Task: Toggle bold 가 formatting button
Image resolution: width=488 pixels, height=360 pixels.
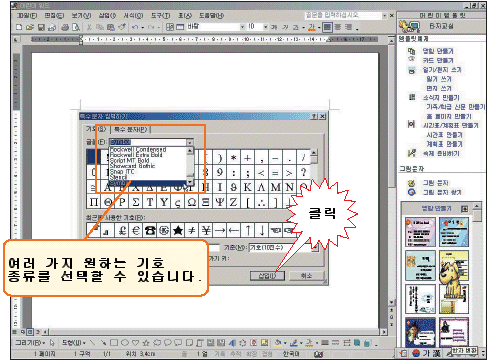Action: point(274,27)
